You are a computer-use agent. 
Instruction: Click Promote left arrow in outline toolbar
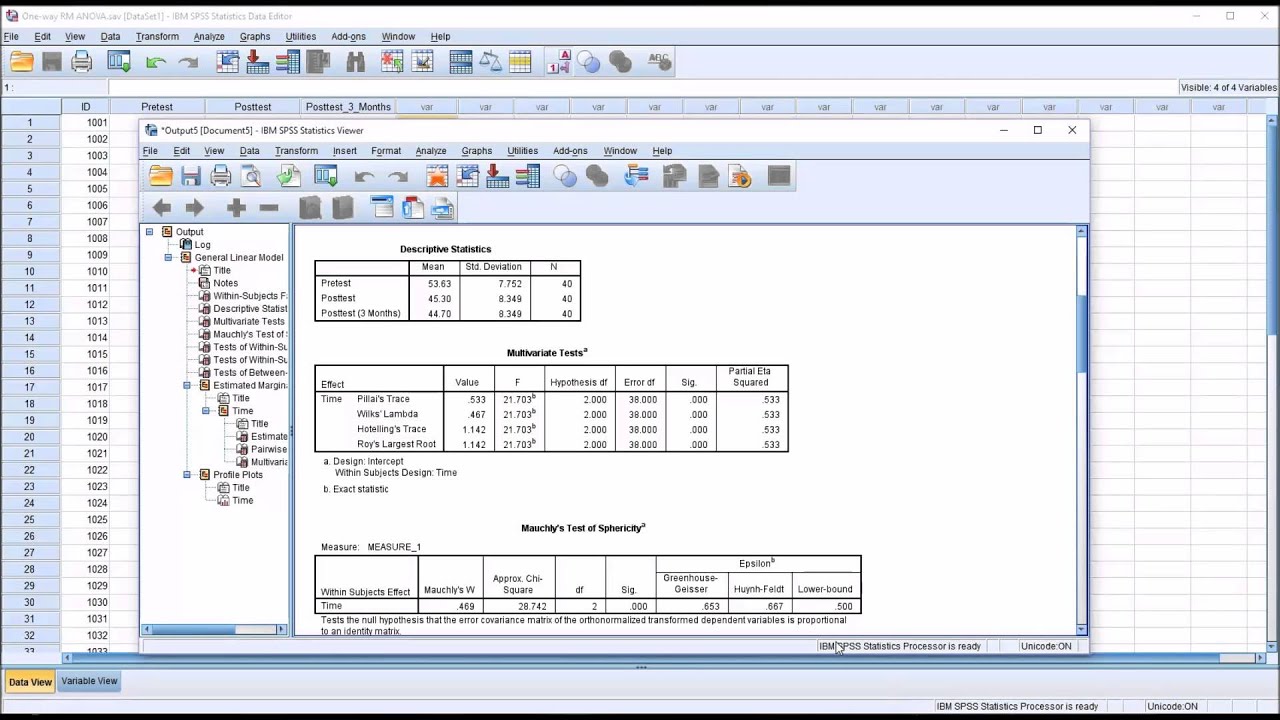pyautogui.click(x=162, y=207)
